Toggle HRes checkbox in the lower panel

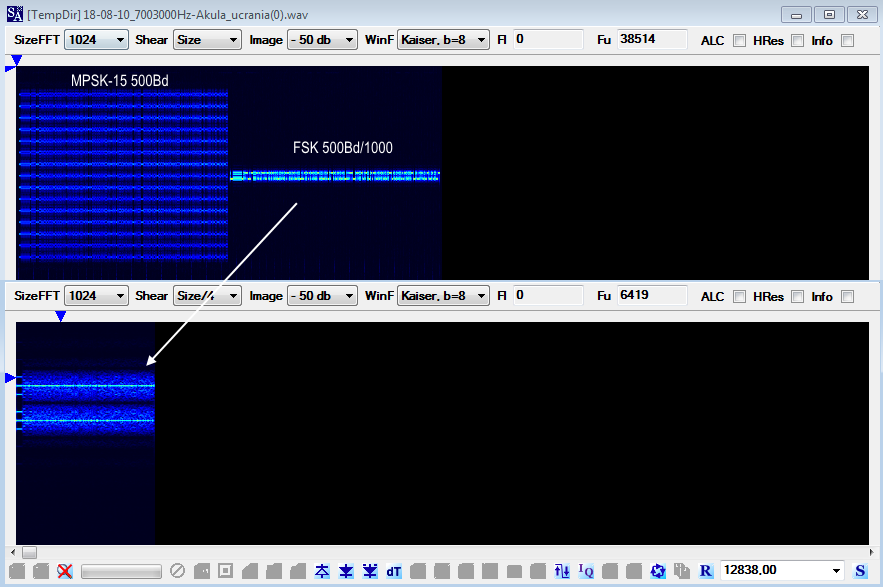pos(797,296)
